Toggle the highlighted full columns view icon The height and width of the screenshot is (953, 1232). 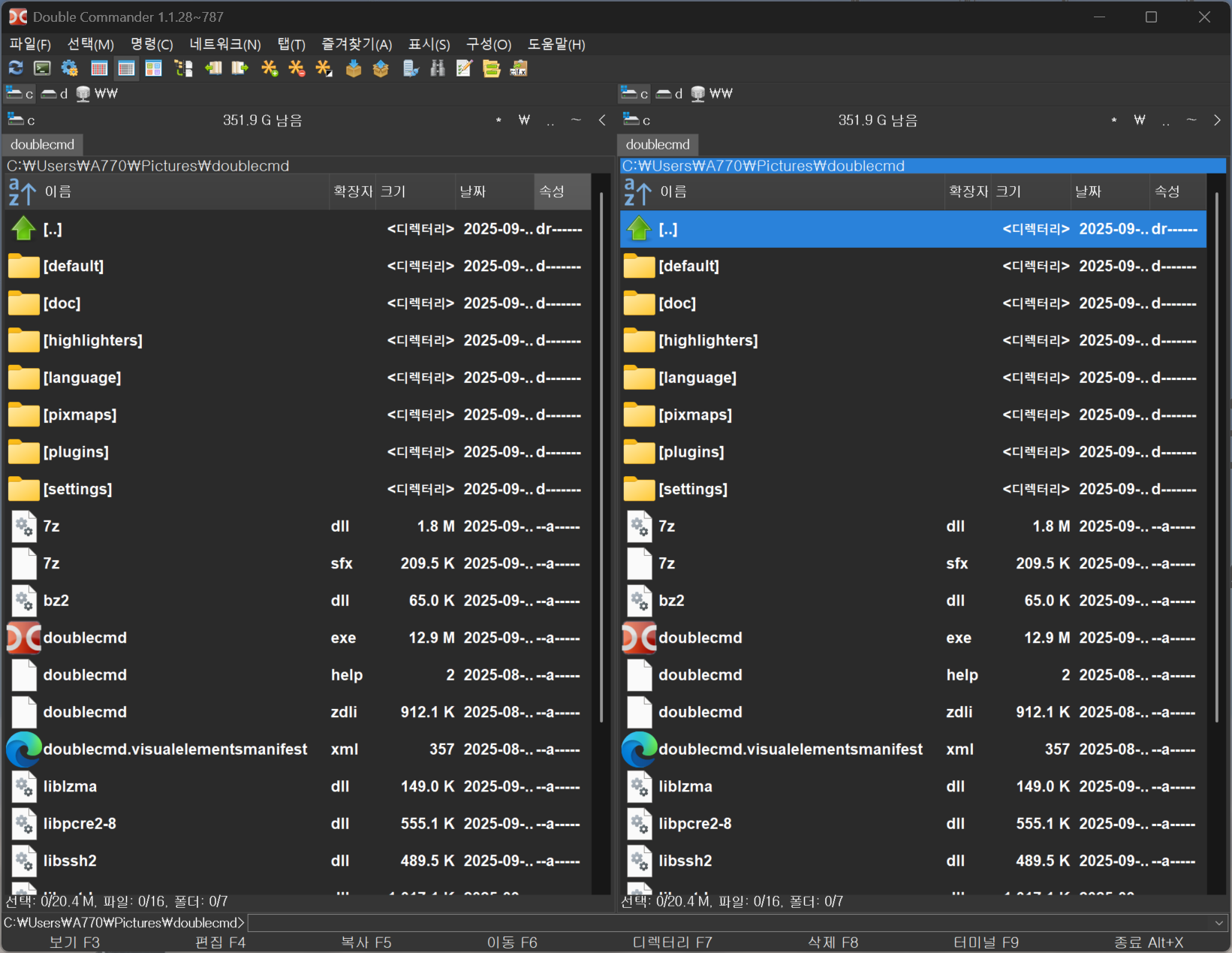click(x=126, y=68)
